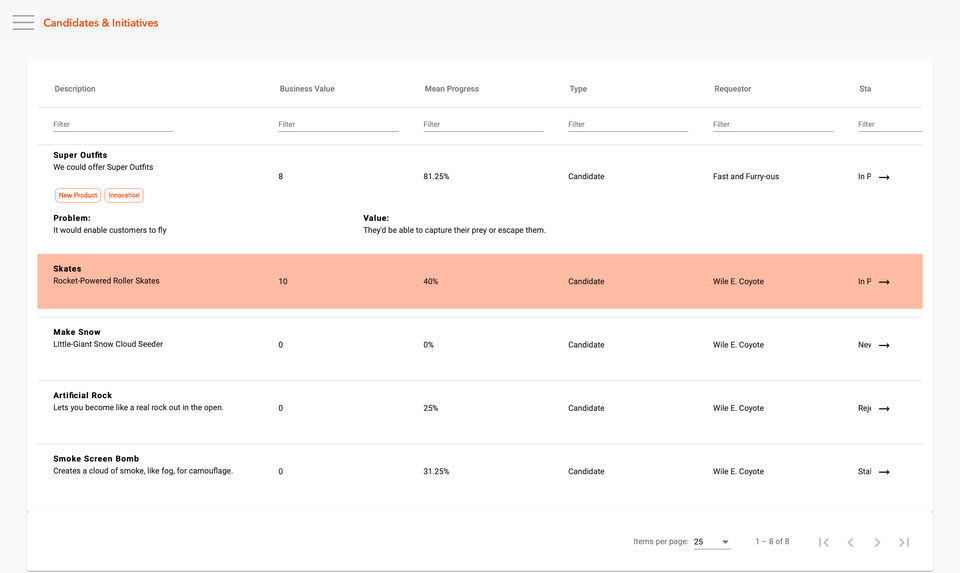Select the Smoke Screen Bomb row title
This screenshot has height=573, width=960.
point(96,459)
